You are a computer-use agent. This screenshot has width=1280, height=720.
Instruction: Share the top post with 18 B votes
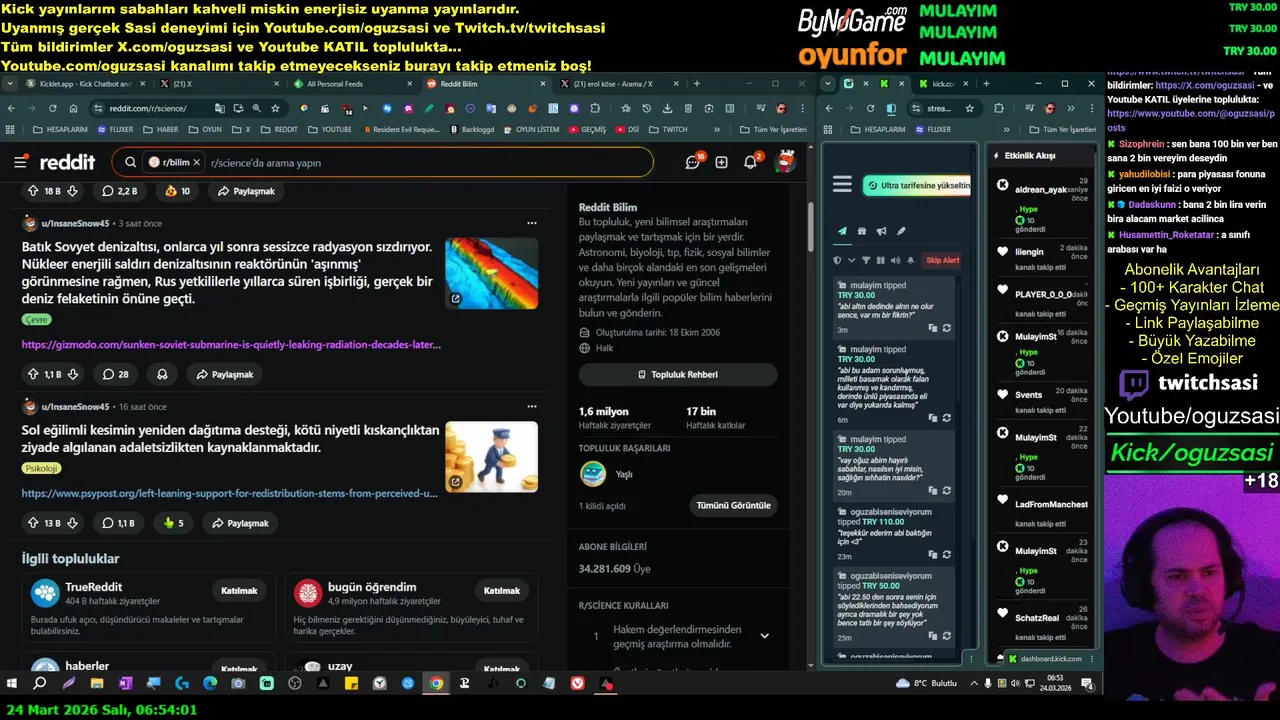click(x=245, y=191)
